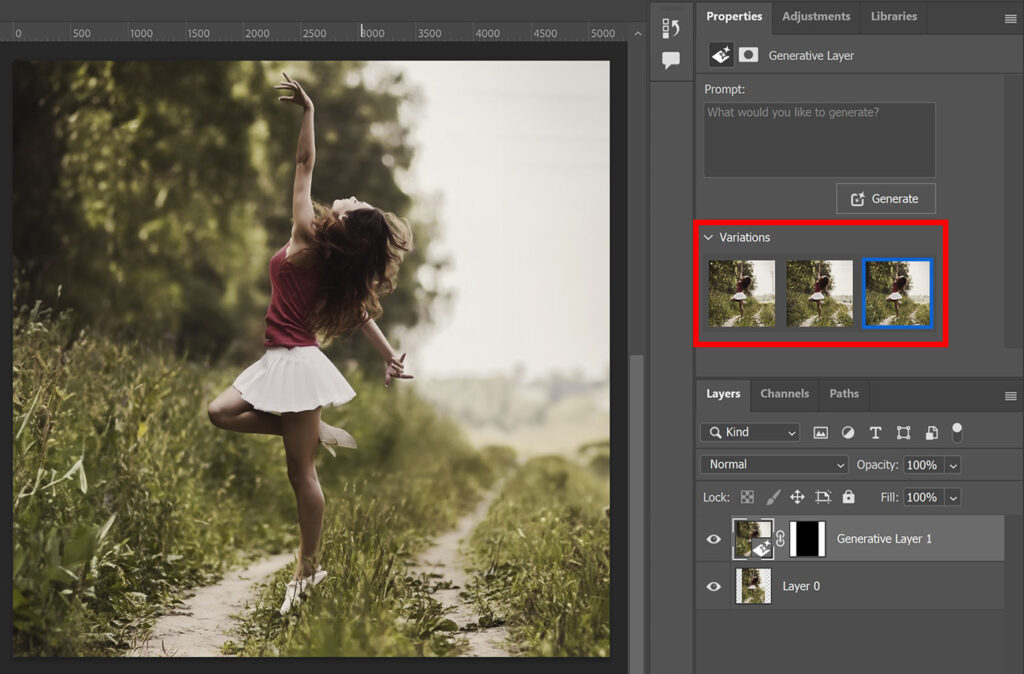Image resolution: width=1024 pixels, height=674 pixels.
Task: Lock all with the padlock icon
Action: [x=848, y=496]
